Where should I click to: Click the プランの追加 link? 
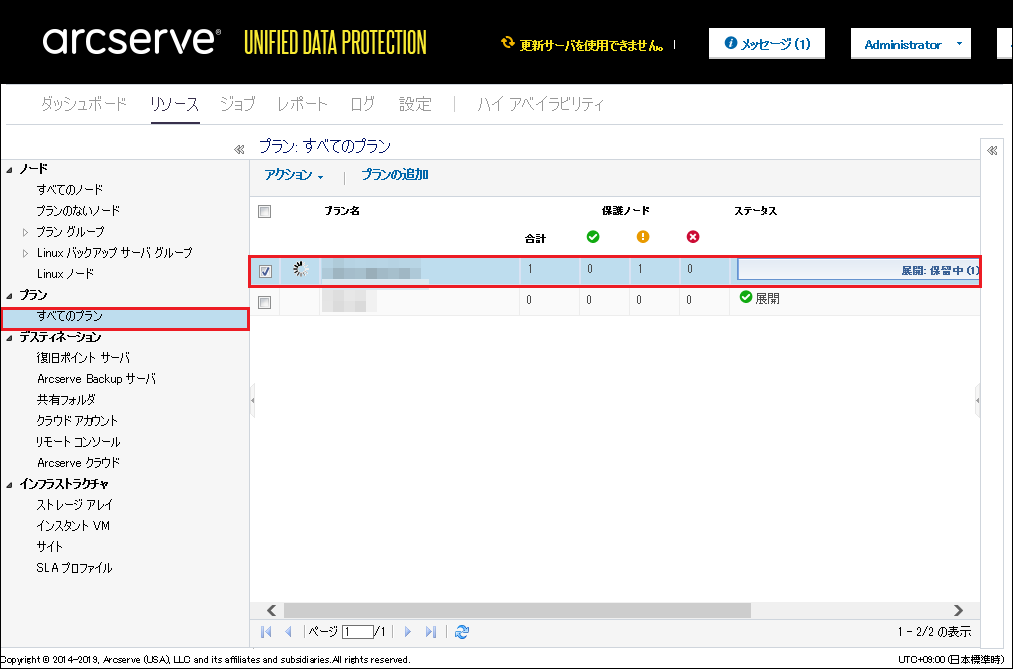coord(395,174)
